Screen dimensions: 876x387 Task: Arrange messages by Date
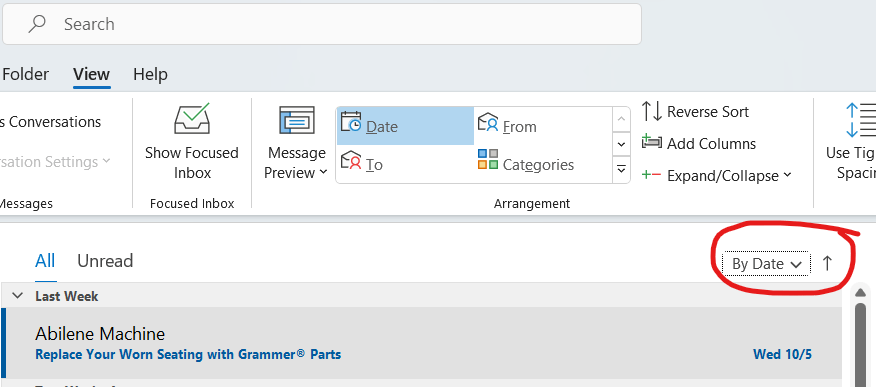pos(406,126)
